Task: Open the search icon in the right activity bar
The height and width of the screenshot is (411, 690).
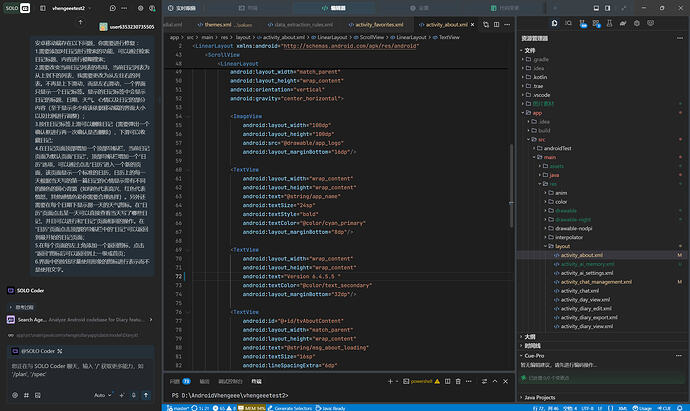Action: pyautogui.click(x=569, y=23)
